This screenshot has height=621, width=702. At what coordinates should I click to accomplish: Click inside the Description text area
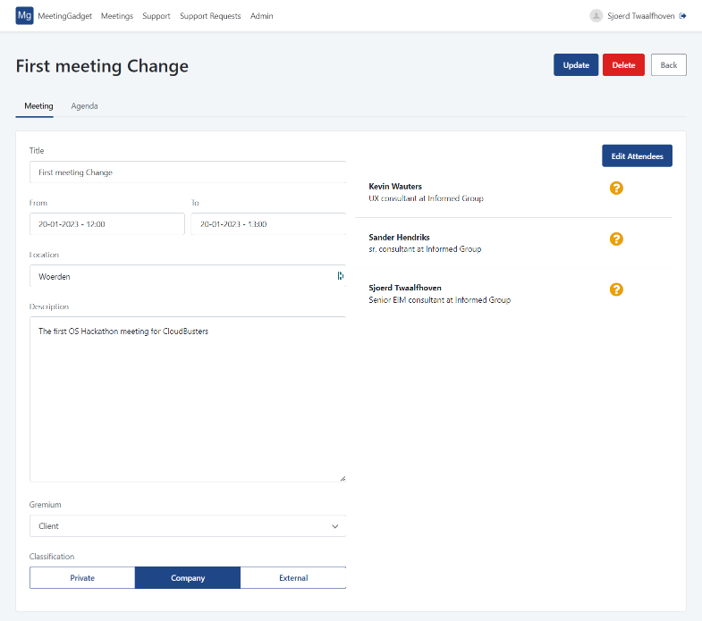point(187,400)
